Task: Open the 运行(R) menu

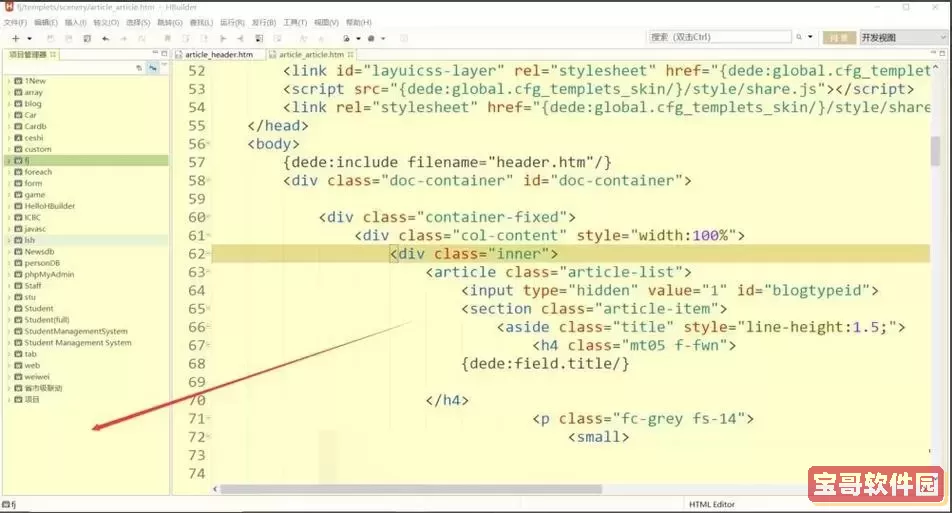Action: click(232, 22)
